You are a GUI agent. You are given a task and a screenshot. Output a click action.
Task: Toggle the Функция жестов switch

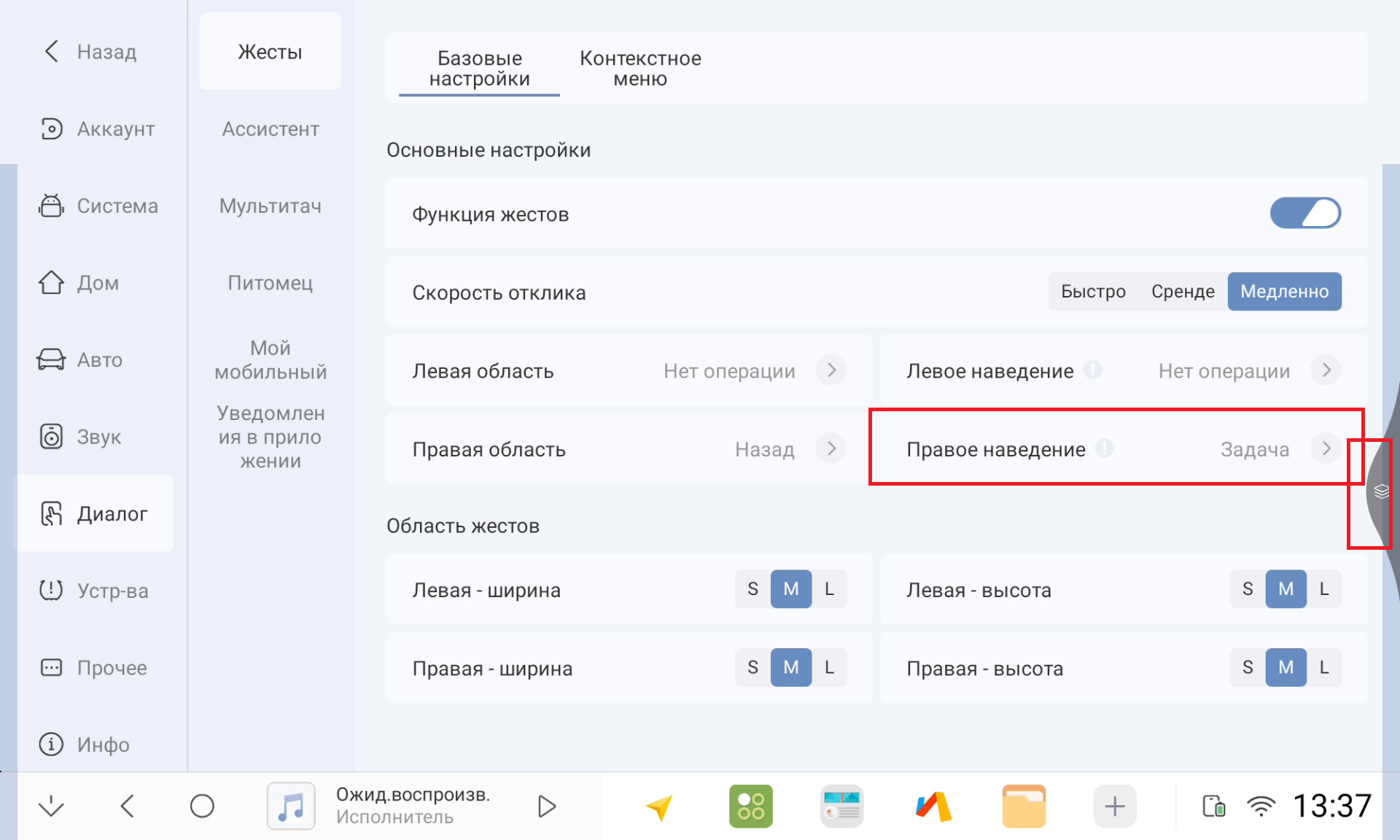tap(1305, 213)
